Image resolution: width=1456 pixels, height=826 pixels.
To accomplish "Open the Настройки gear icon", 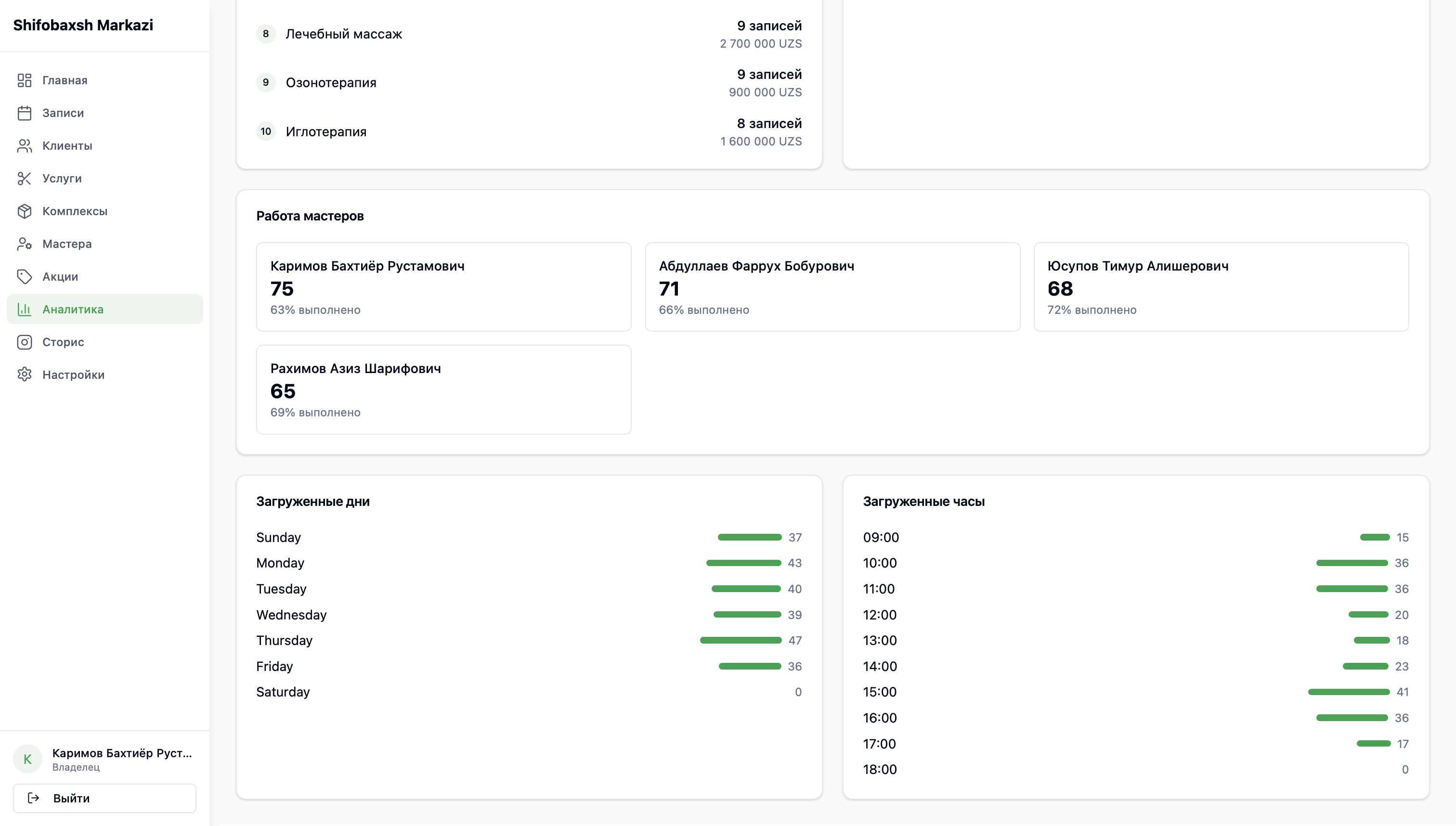I will tap(25, 374).
